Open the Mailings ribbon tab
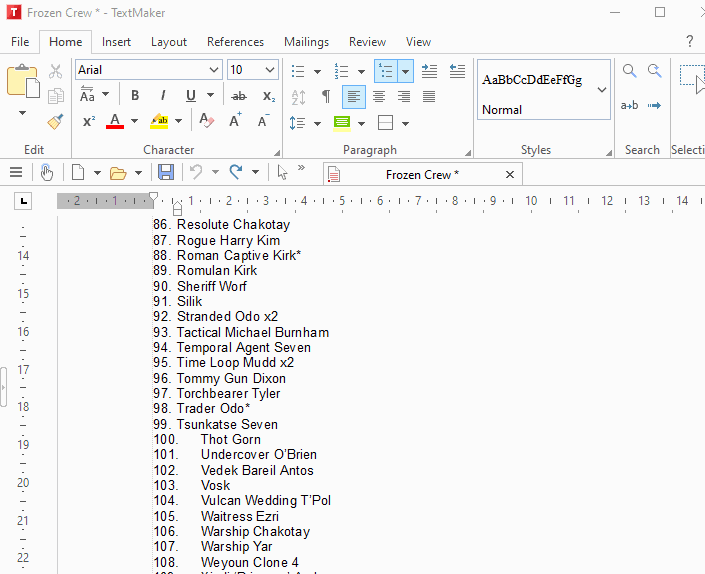The width and height of the screenshot is (705, 574). coord(306,42)
